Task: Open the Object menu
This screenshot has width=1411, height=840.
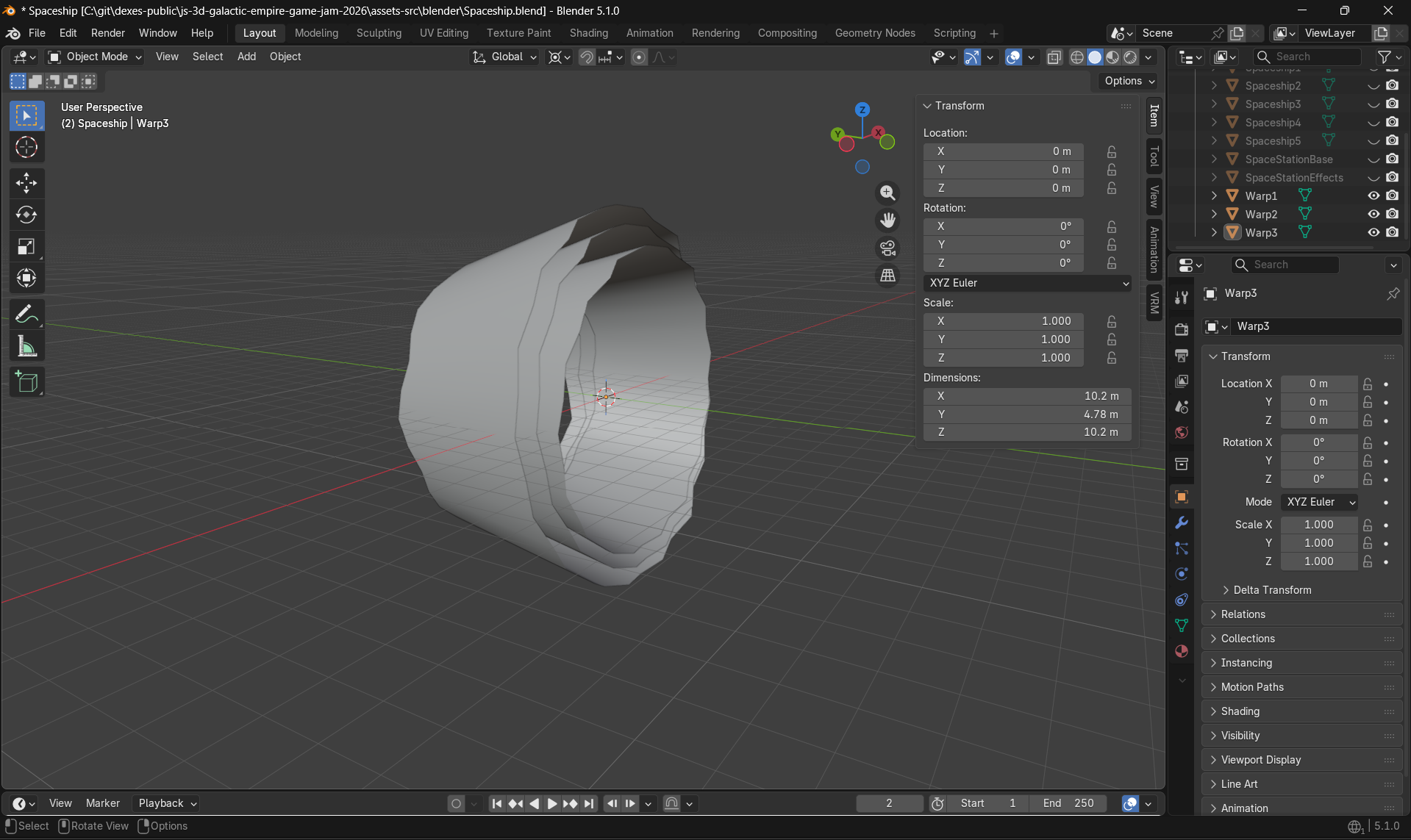Action: click(x=285, y=57)
